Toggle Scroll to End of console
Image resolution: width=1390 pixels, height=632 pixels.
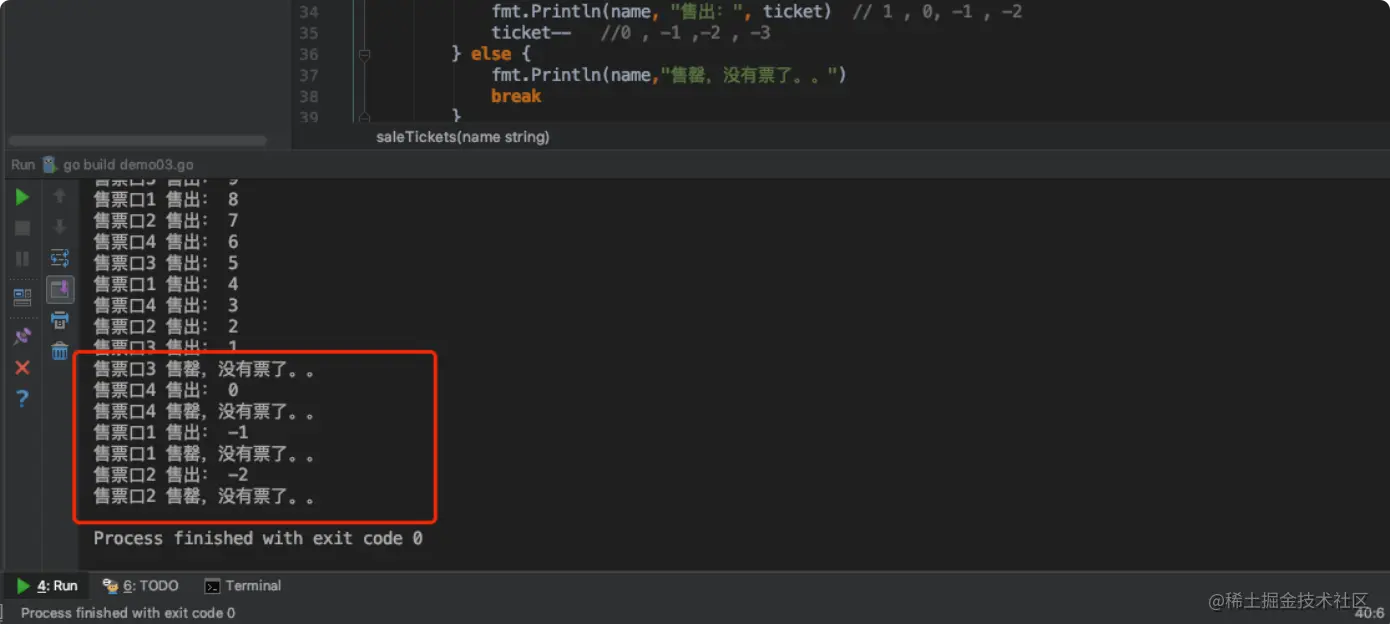coord(60,290)
